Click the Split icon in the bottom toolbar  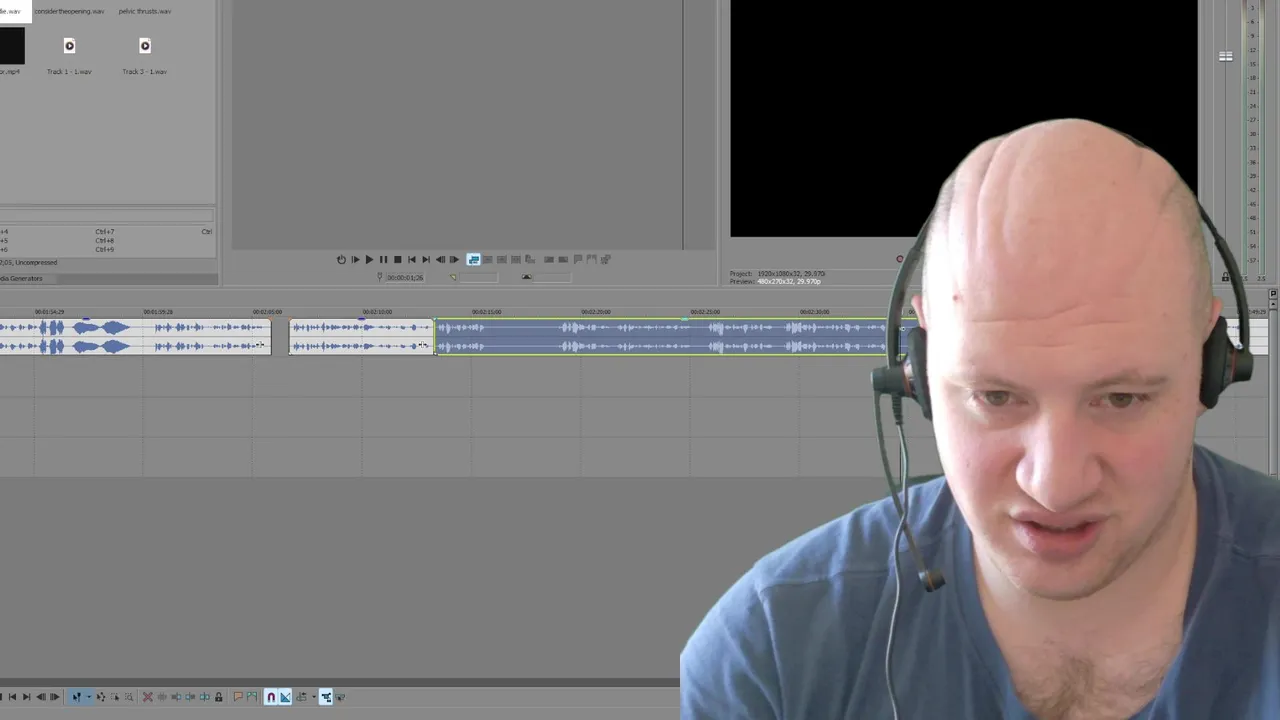204,697
